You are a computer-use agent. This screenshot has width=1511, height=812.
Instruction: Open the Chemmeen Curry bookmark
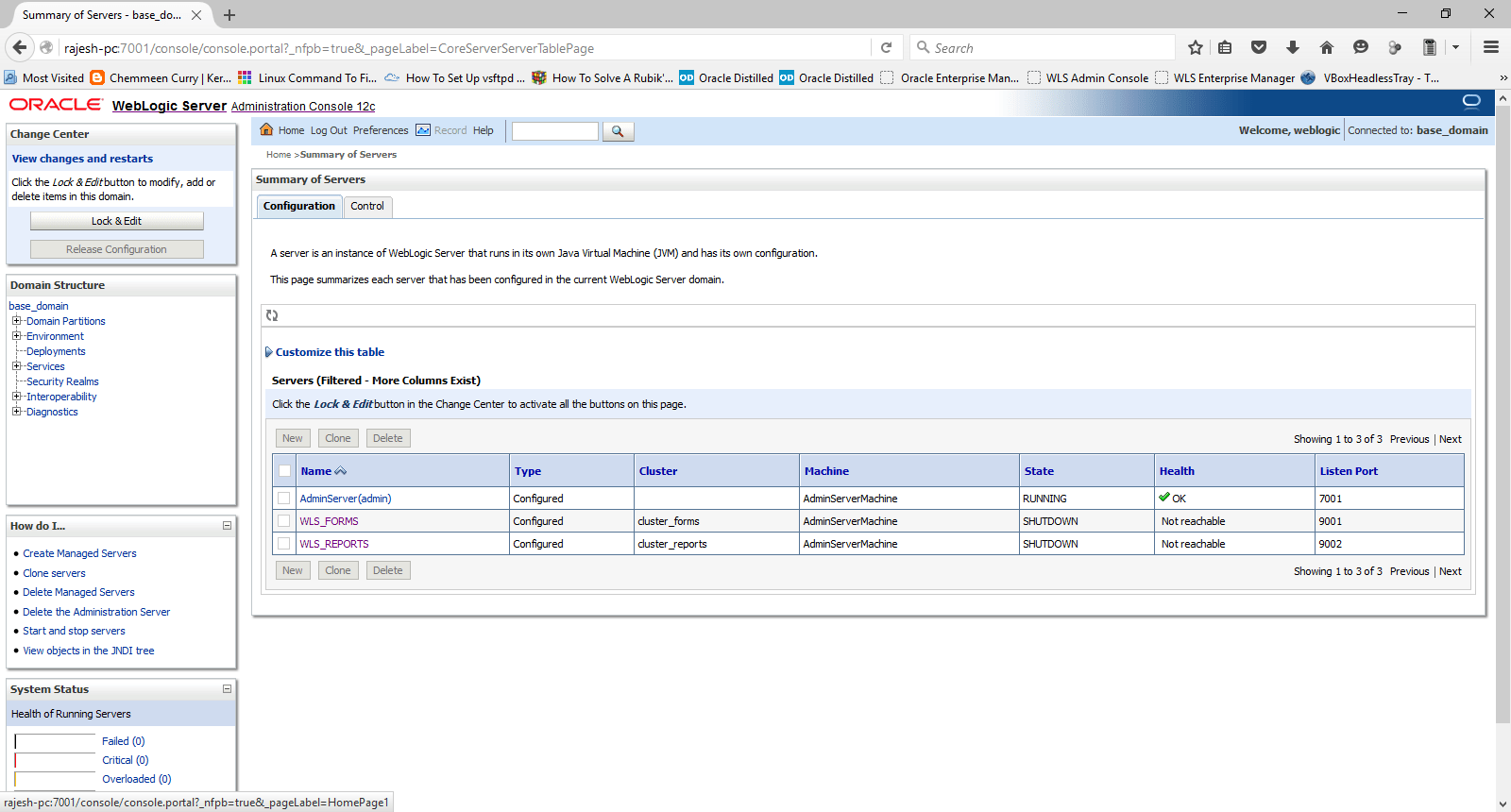(161, 77)
